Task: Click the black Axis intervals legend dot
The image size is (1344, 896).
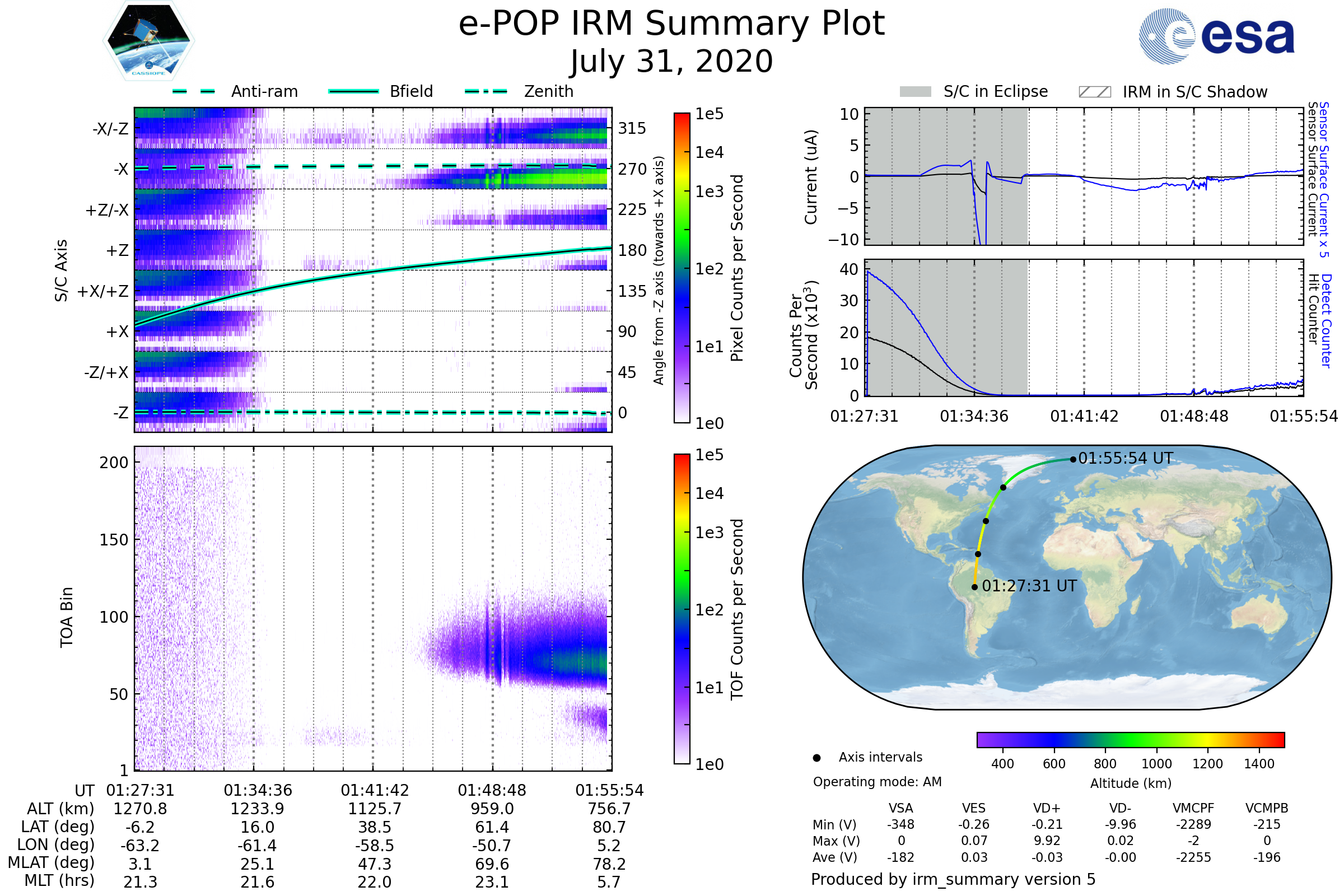Action: click(x=816, y=758)
